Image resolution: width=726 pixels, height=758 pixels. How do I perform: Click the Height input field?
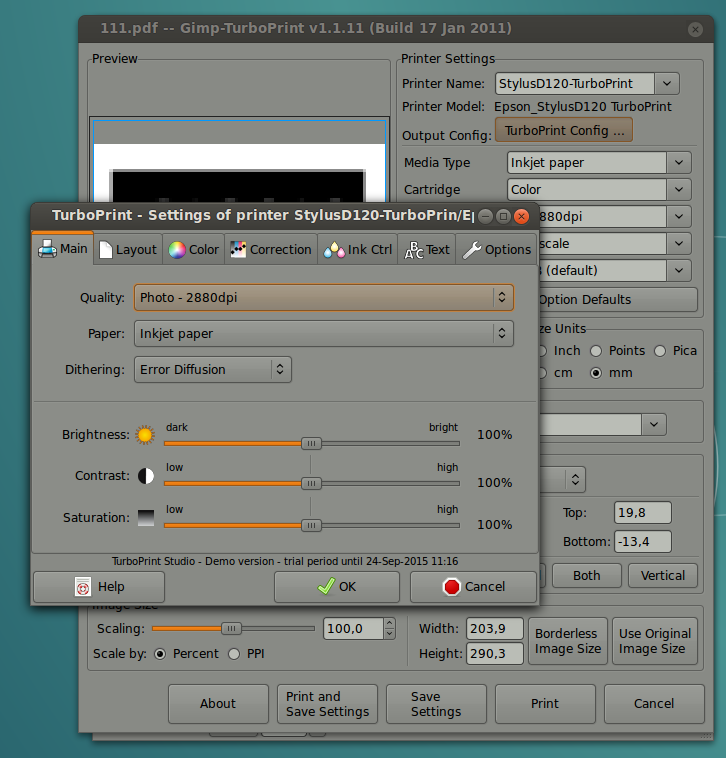pos(495,654)
